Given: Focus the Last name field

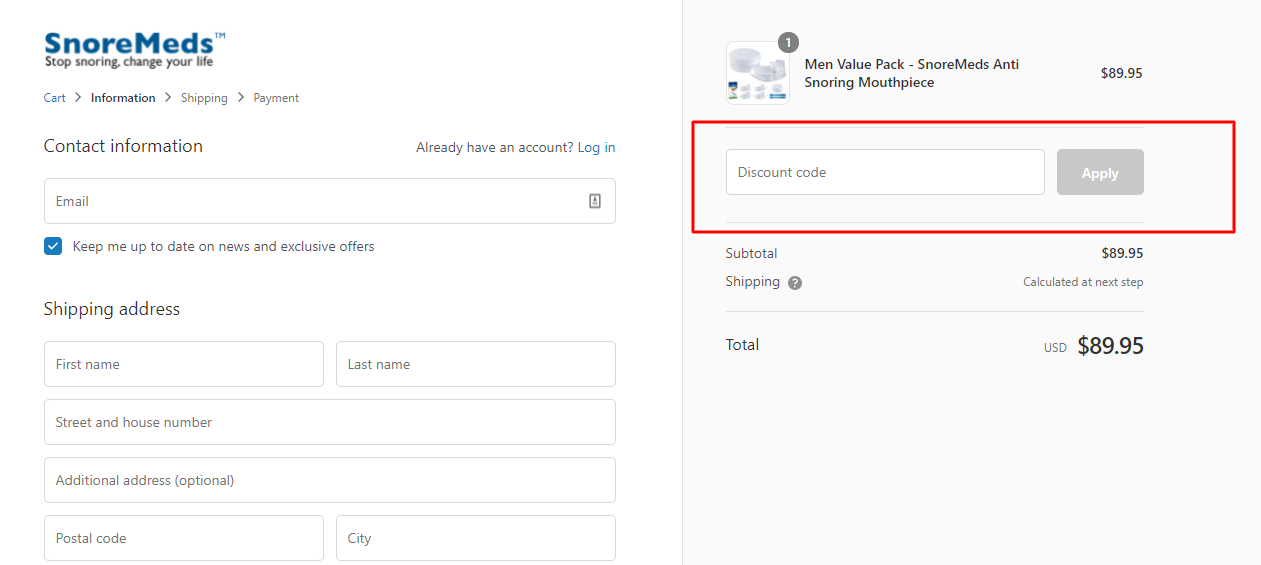Looking at the screenshot, I should click(x=476, y=364).
